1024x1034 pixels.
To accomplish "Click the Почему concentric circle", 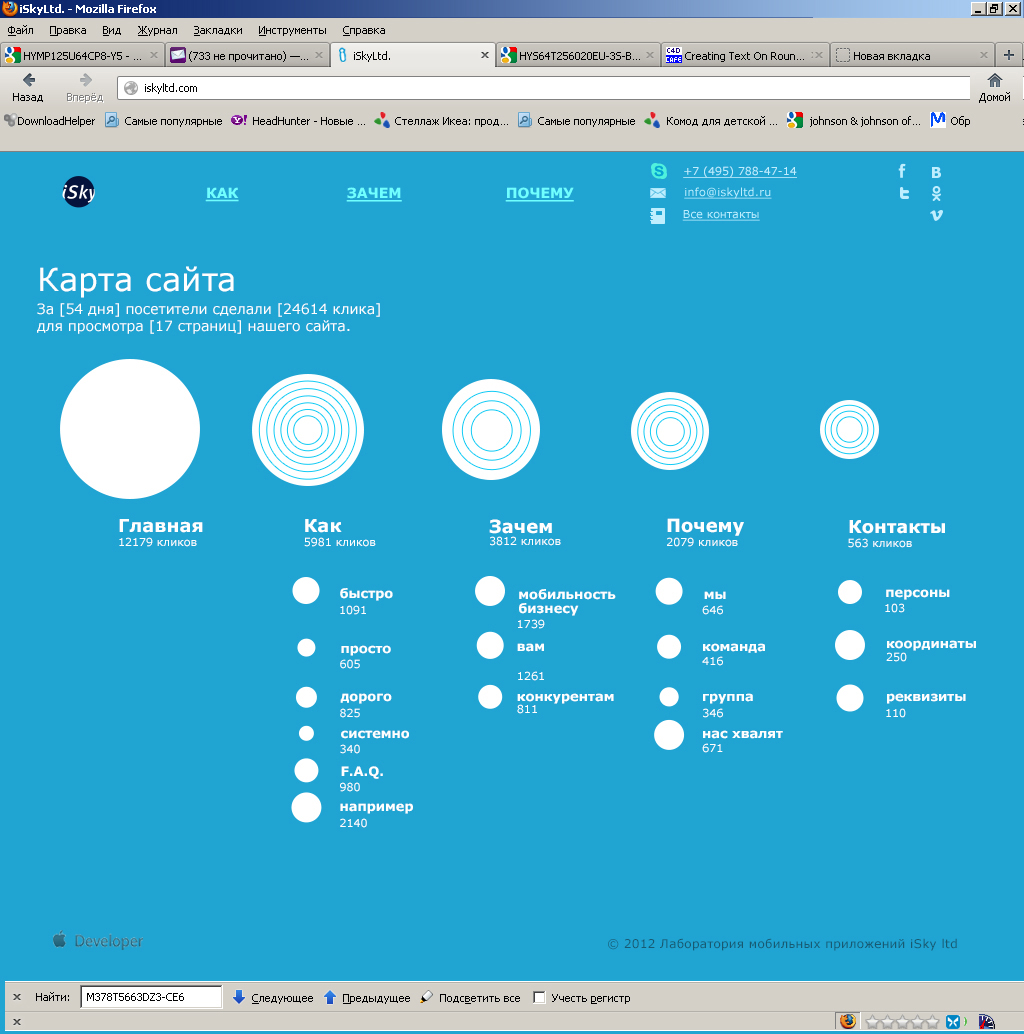I will [x=670, y=431].
